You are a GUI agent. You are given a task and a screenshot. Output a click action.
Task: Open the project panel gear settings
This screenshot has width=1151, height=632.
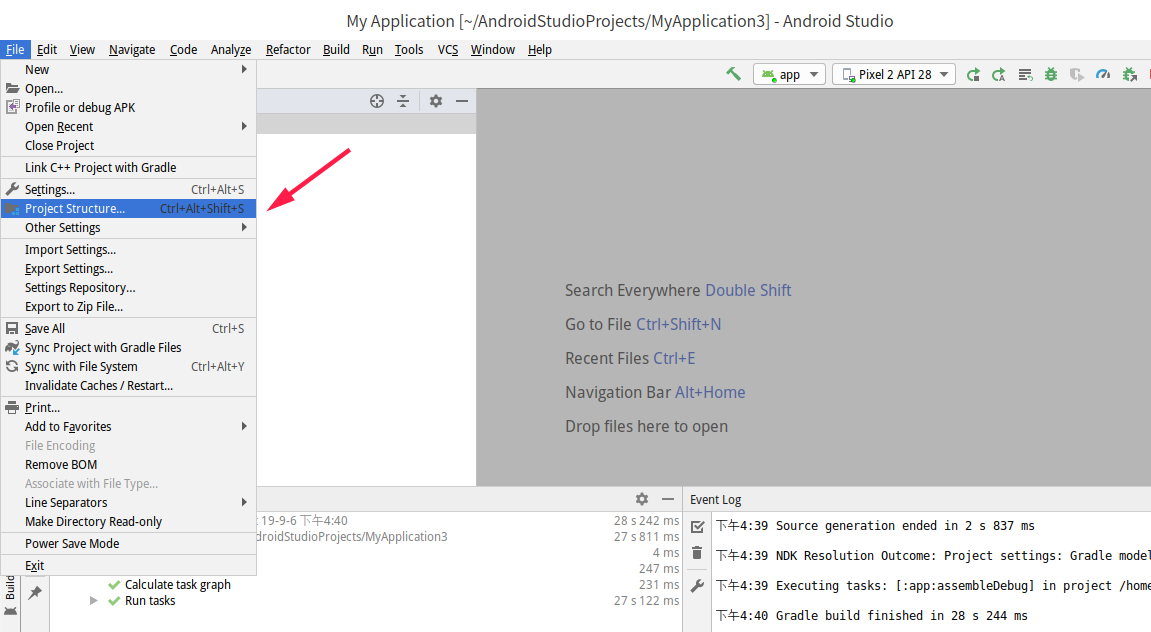436,101
